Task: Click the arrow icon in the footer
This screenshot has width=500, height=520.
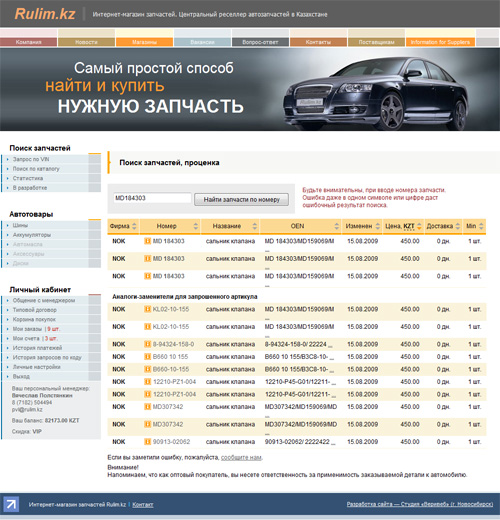Action: point(11,504)
